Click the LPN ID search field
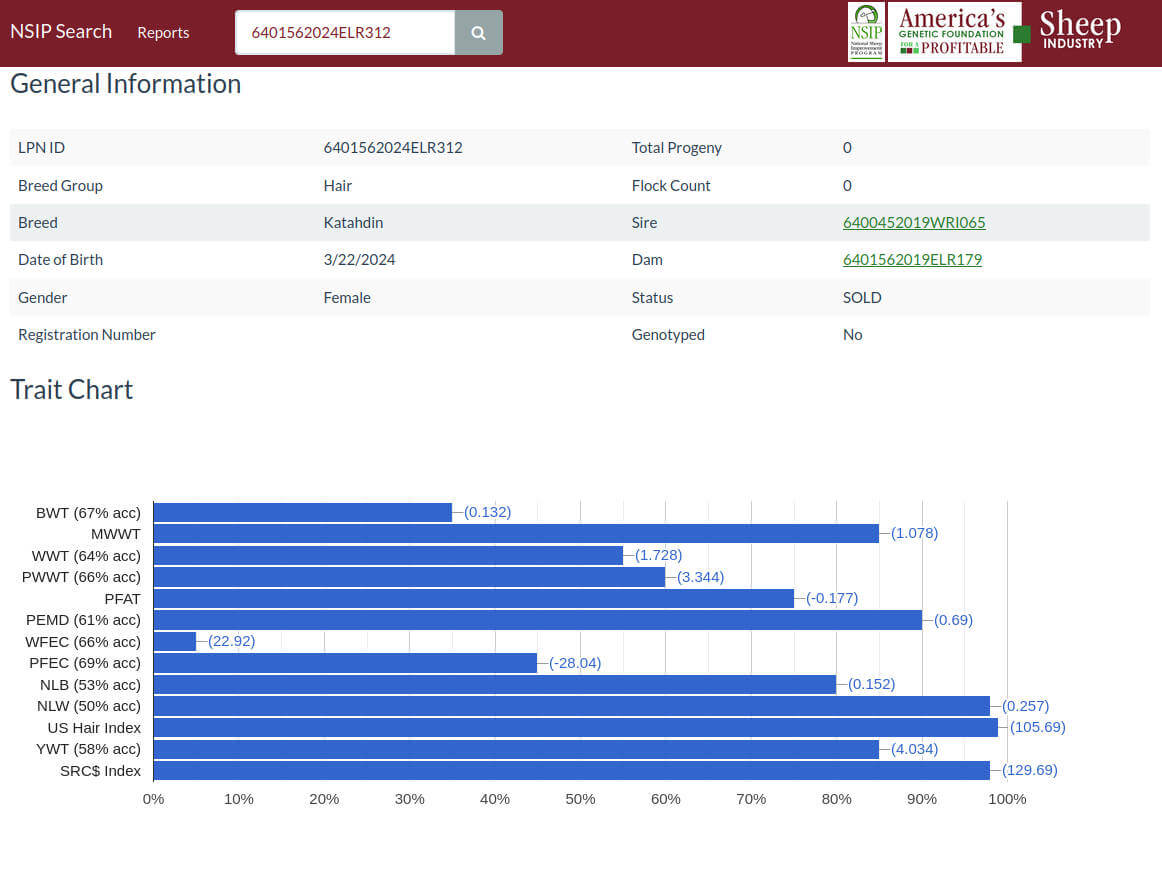This screenshot has height=880, width=1162. [x=345, y=33]
